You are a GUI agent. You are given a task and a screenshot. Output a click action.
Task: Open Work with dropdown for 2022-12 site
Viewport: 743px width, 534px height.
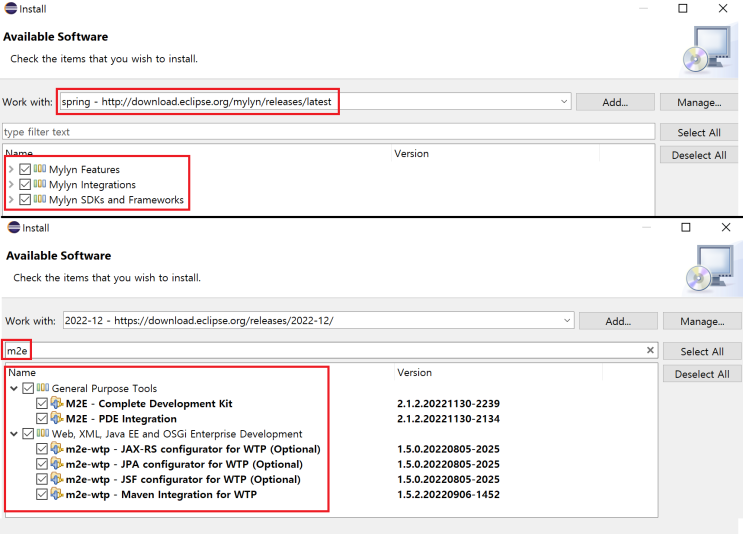pos(567,320)
